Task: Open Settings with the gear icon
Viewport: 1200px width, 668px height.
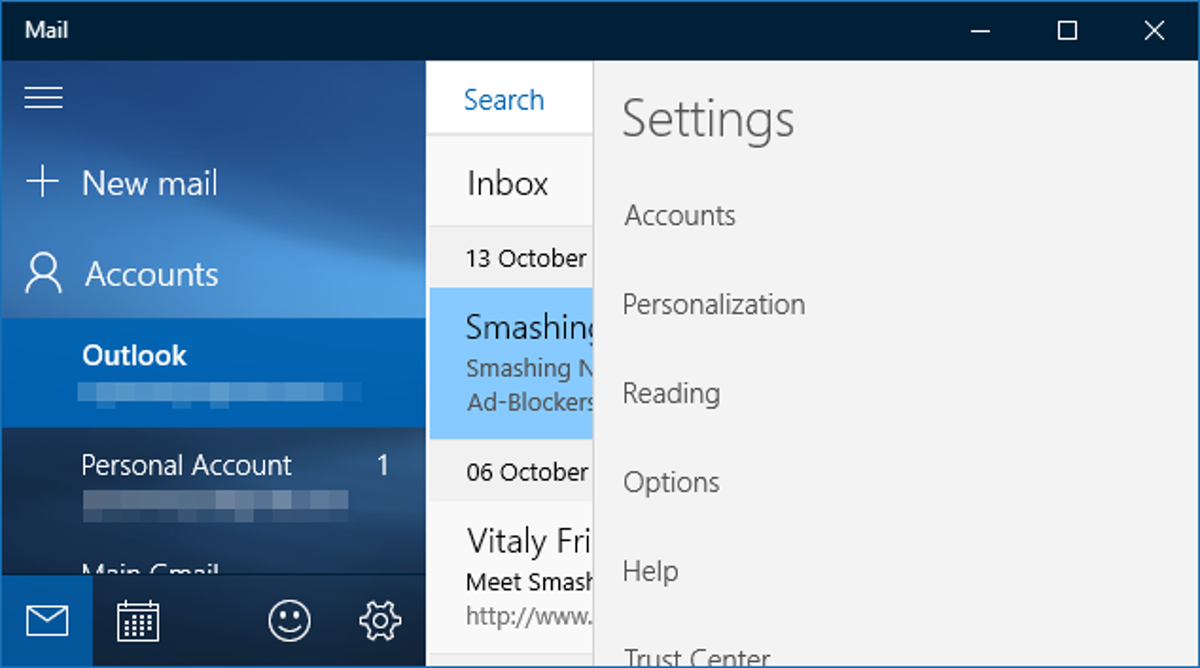Action: coord(378,620)
